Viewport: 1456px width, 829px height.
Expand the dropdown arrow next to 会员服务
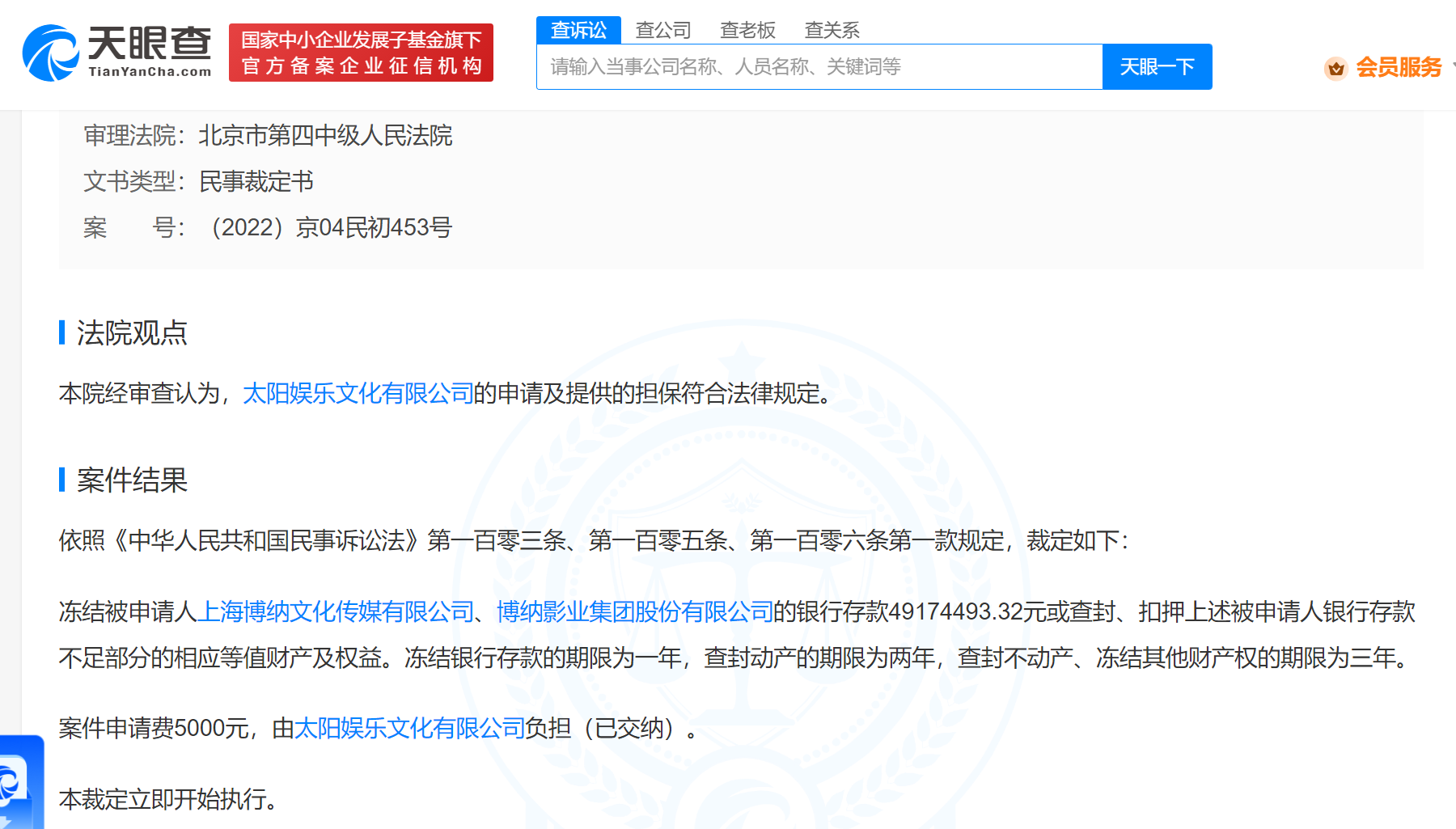pos(1452,65)
